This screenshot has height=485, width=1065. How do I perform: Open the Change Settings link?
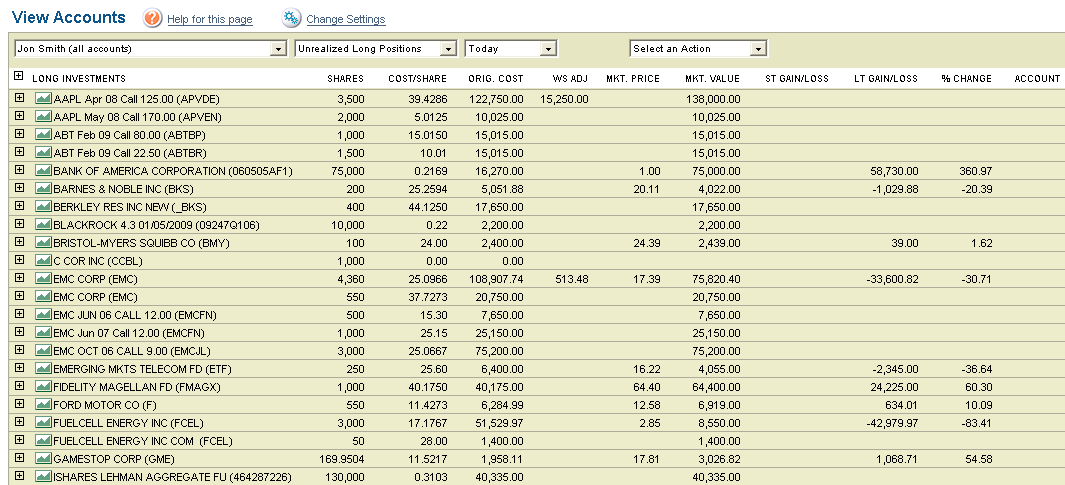pos(346,20)
